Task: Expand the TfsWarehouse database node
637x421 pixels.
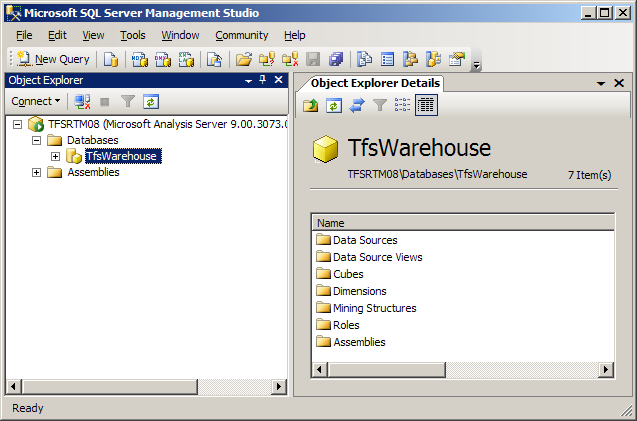Action: (x=56, y=156)
